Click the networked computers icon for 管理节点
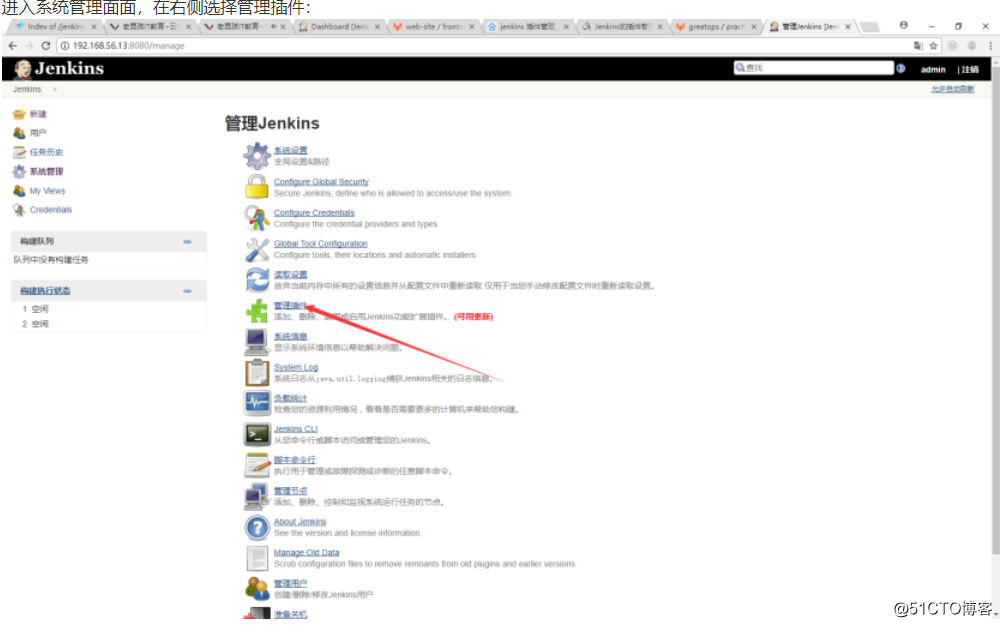The image size is (1002, 627). [x=257, y=497]
